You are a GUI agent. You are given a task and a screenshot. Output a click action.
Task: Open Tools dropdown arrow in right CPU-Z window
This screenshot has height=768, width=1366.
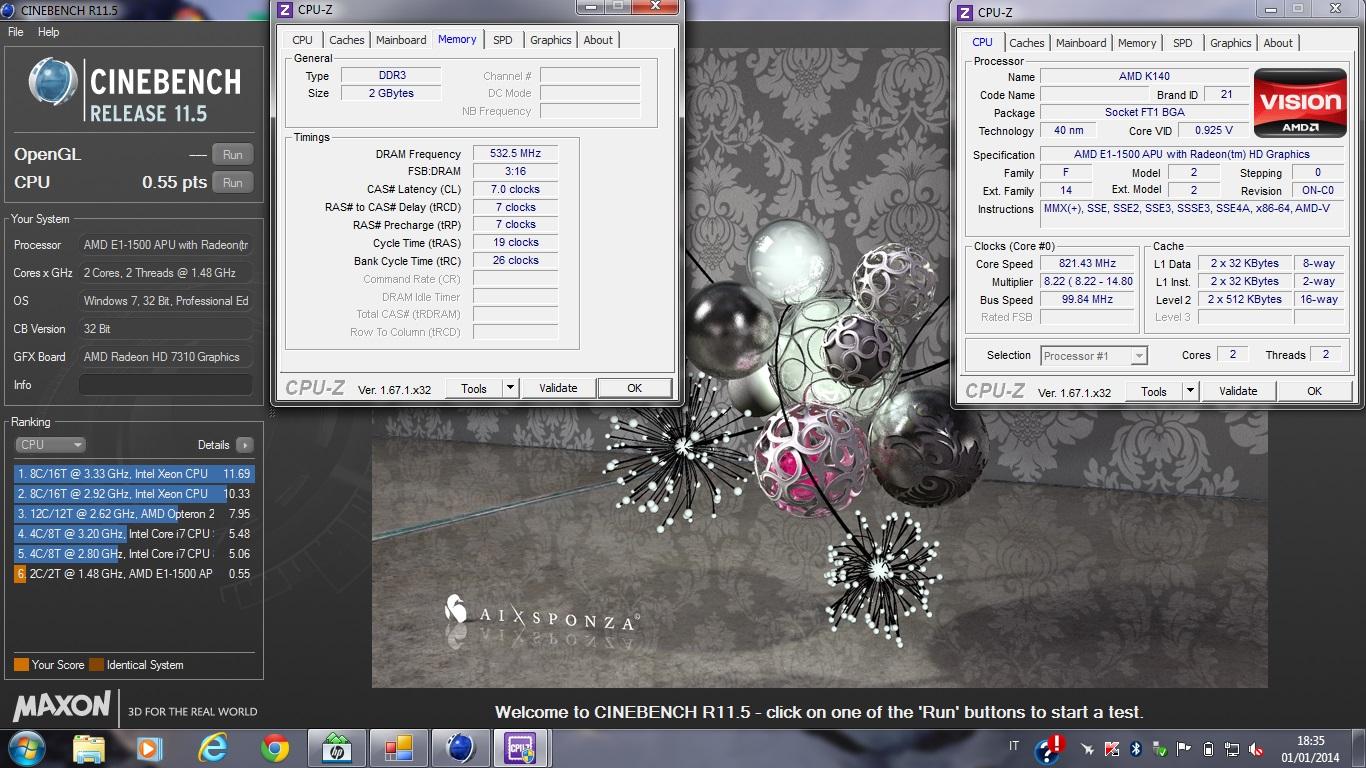(1189, 391)
